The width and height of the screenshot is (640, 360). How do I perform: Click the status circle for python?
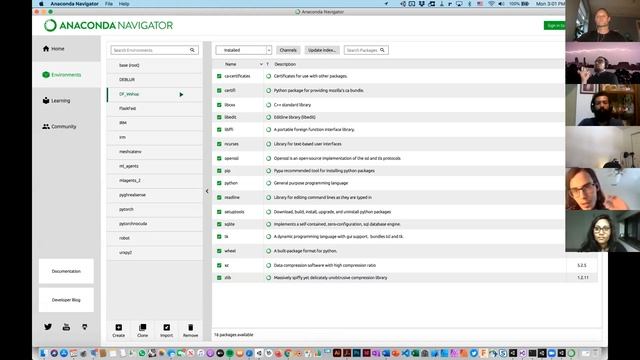click(x=269, y=183)
